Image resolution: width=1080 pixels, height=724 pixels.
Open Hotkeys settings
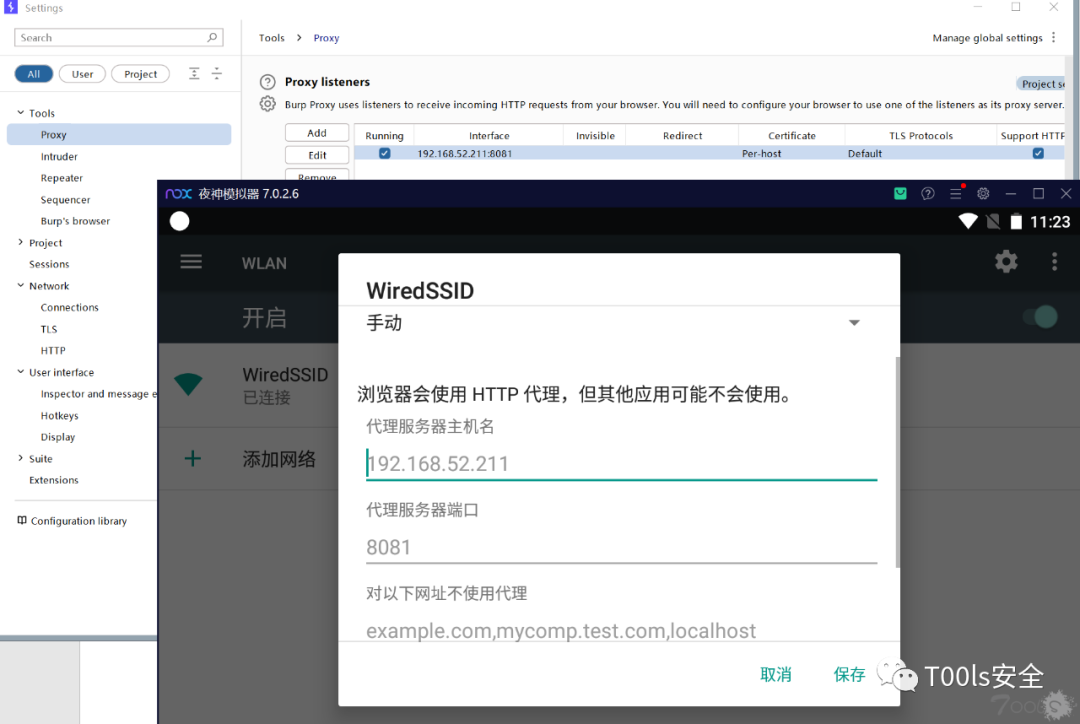click(59, 415)
